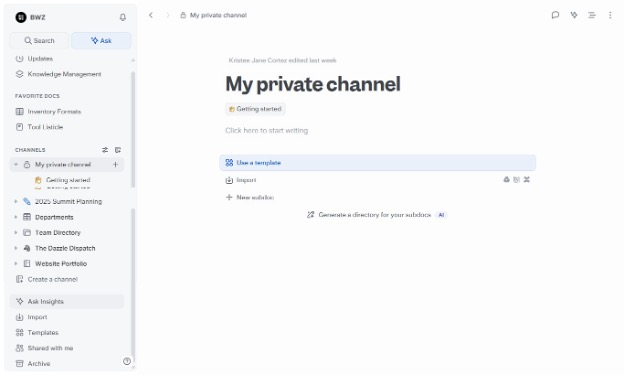Click the 'Click here to start writing' placeholder

(266, 131)
